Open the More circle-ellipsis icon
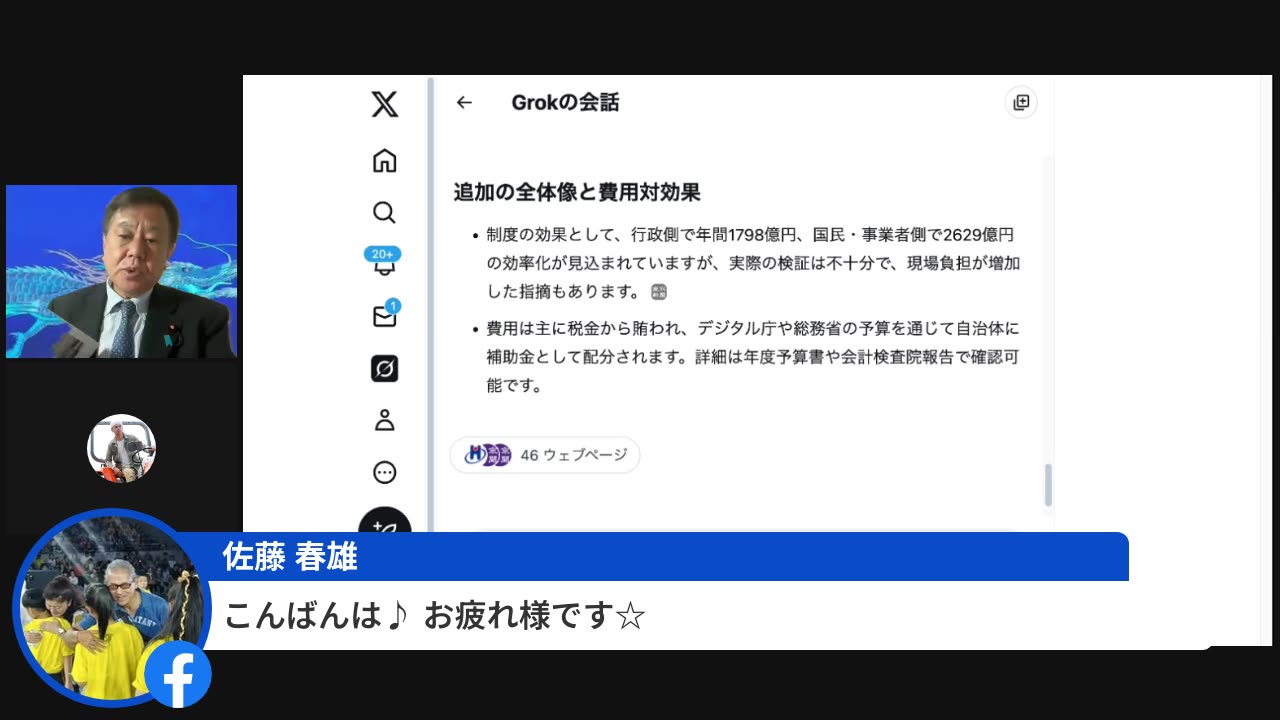This screenshot has height=720, width=1280. tap(385, 472)
